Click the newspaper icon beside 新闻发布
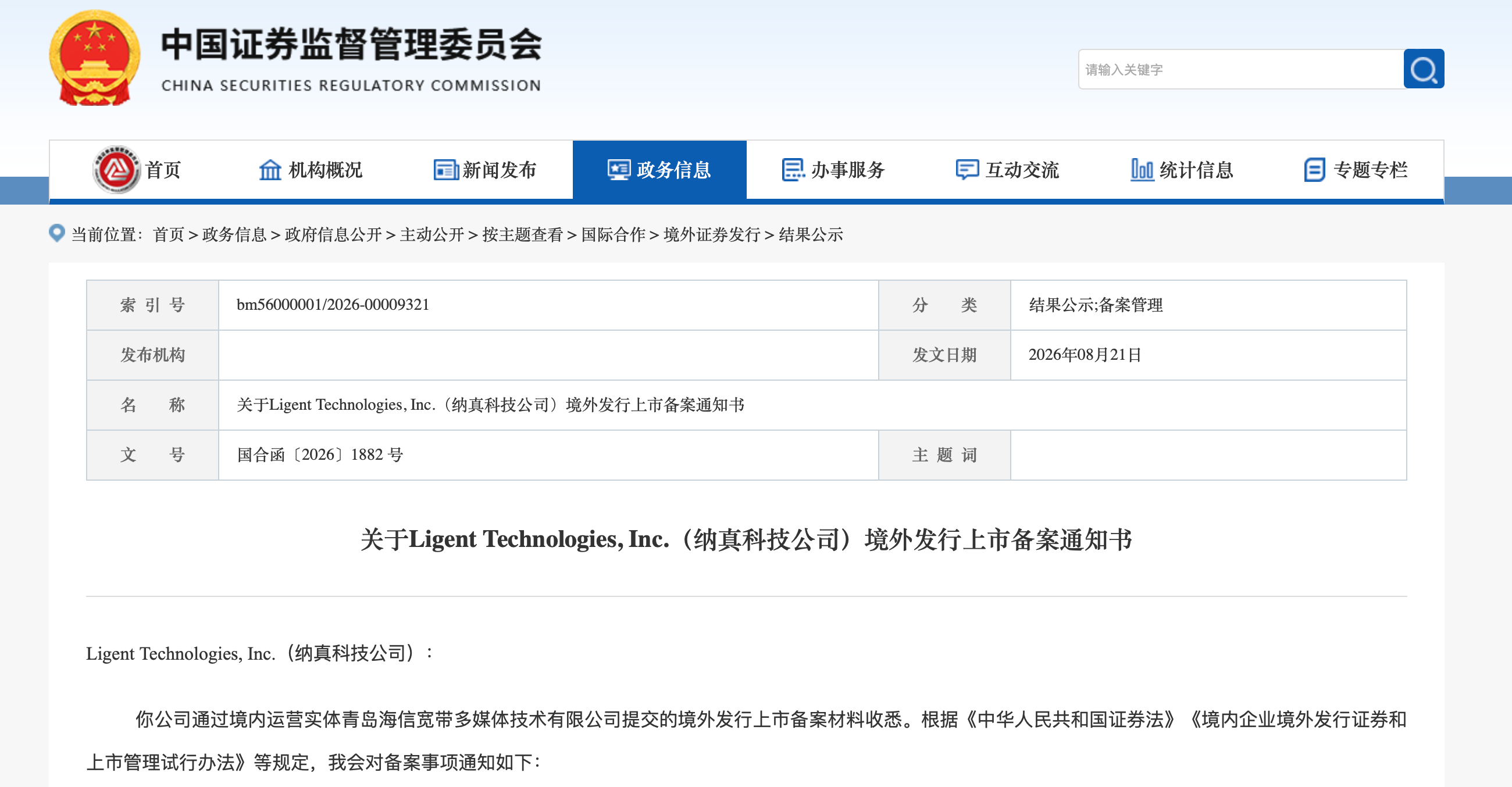1512x787 pixels. 445,170
